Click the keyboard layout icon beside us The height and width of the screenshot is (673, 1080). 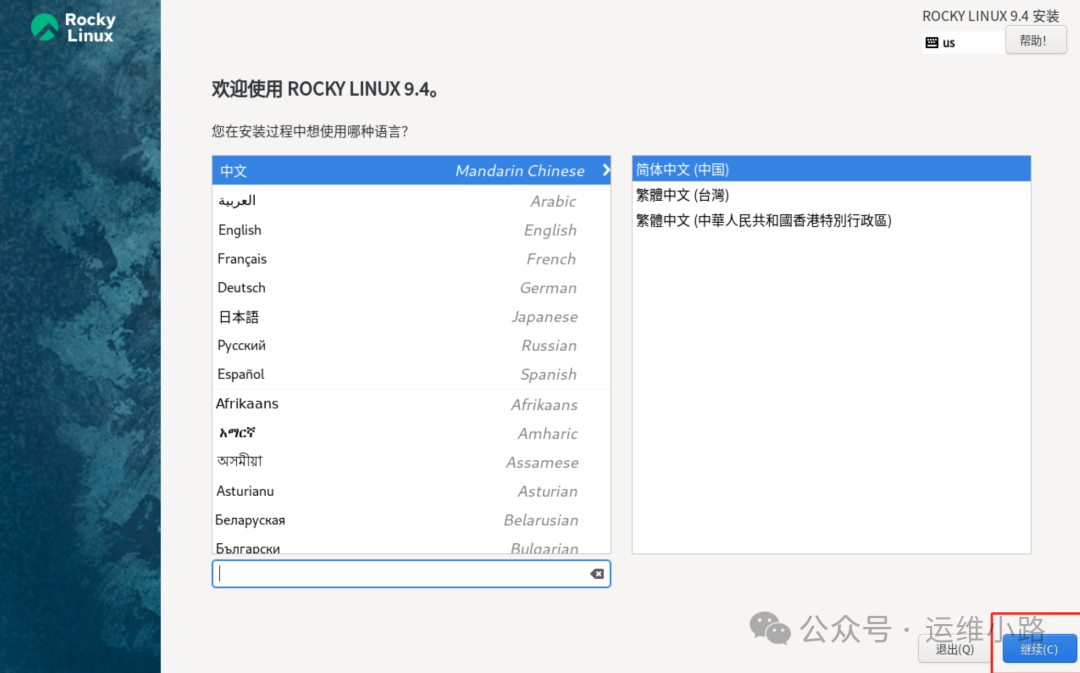click(932, 43)
